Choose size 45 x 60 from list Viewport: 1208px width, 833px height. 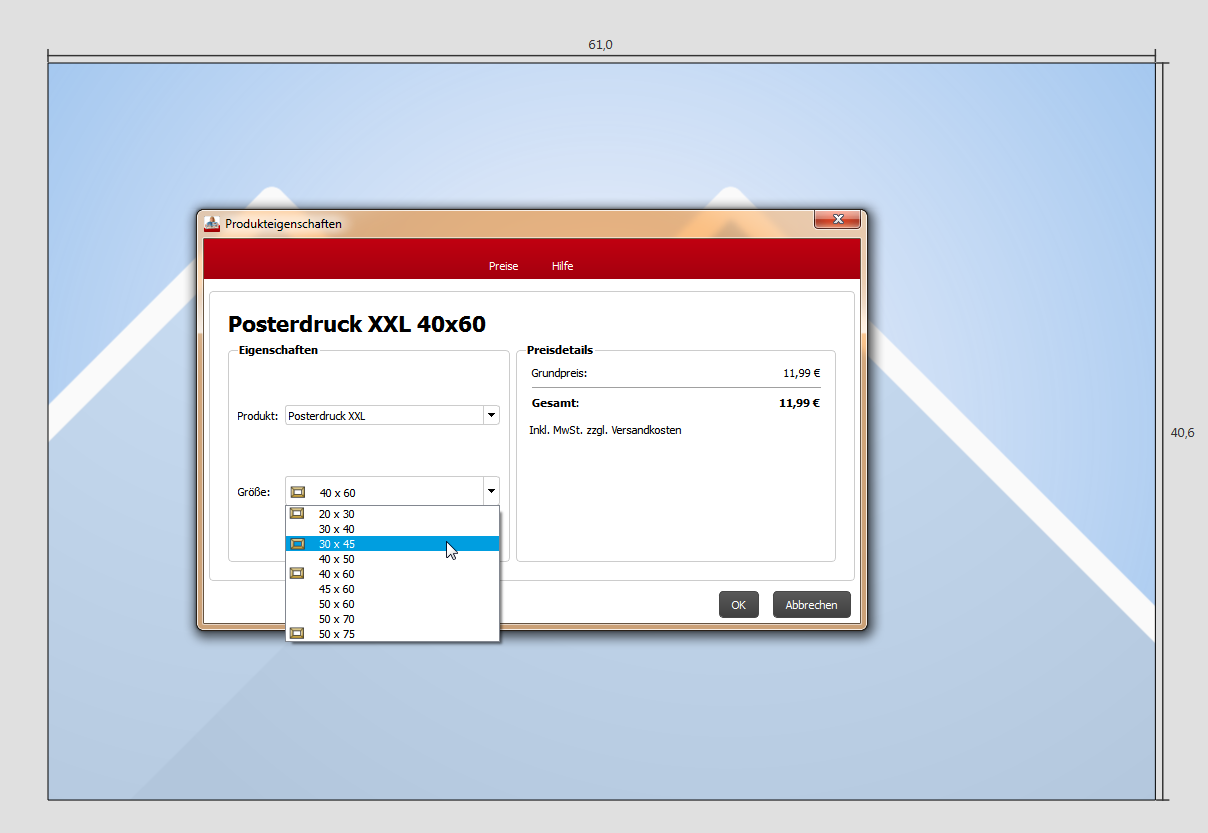tap(392, 589)
